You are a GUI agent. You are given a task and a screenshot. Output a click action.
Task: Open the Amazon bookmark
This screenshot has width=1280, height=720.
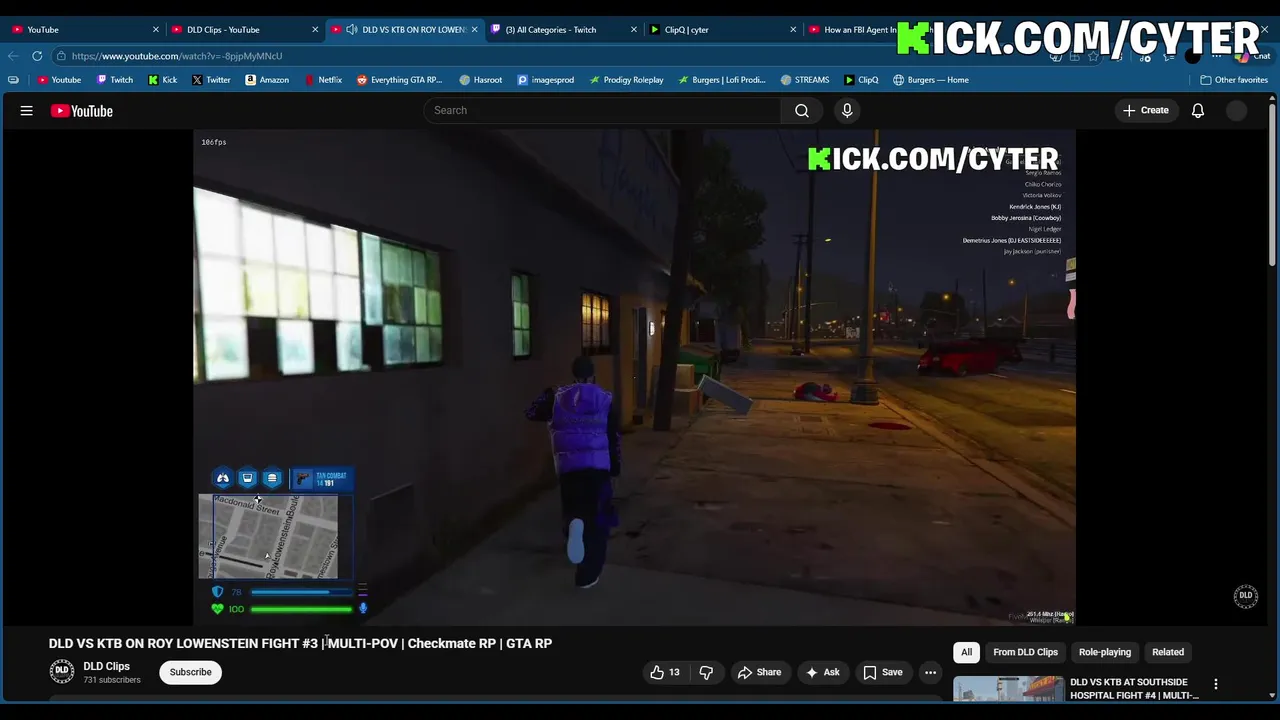pos(267,80)
